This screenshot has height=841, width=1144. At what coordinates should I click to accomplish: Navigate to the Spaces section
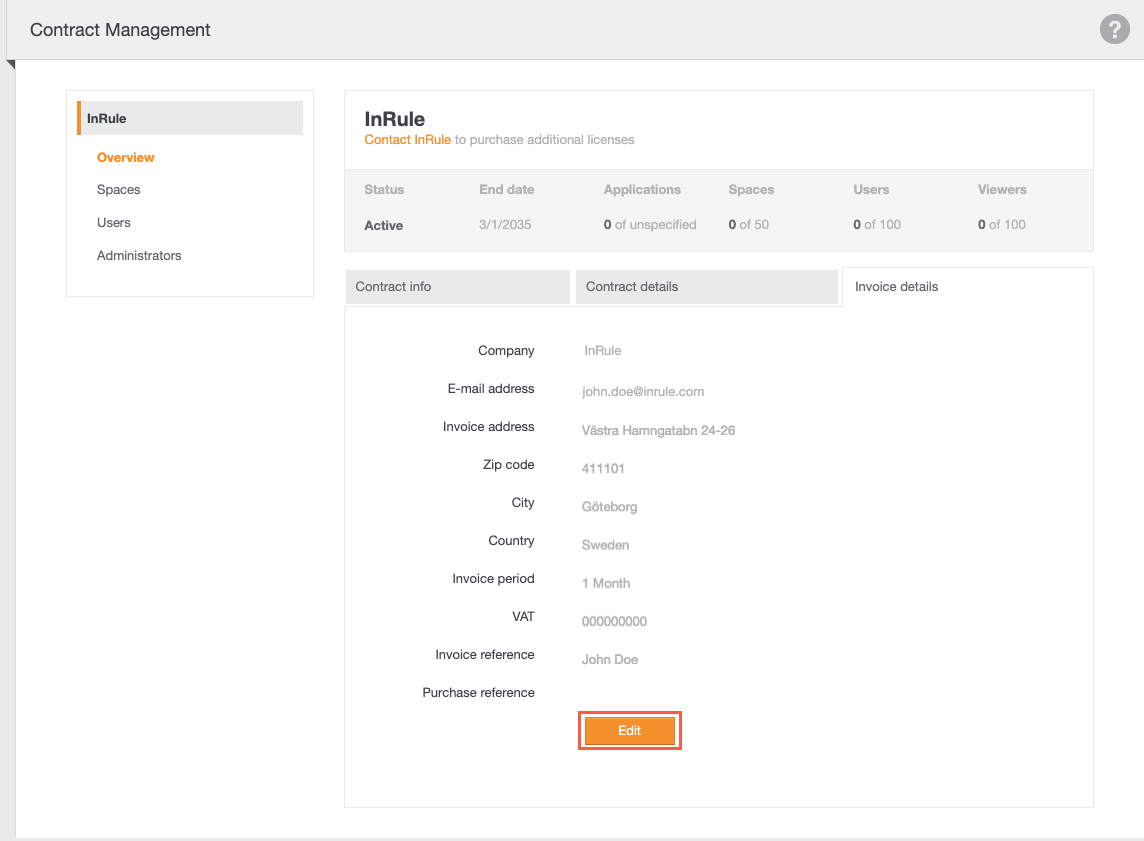pyautogui.click(x=118, y=189)
